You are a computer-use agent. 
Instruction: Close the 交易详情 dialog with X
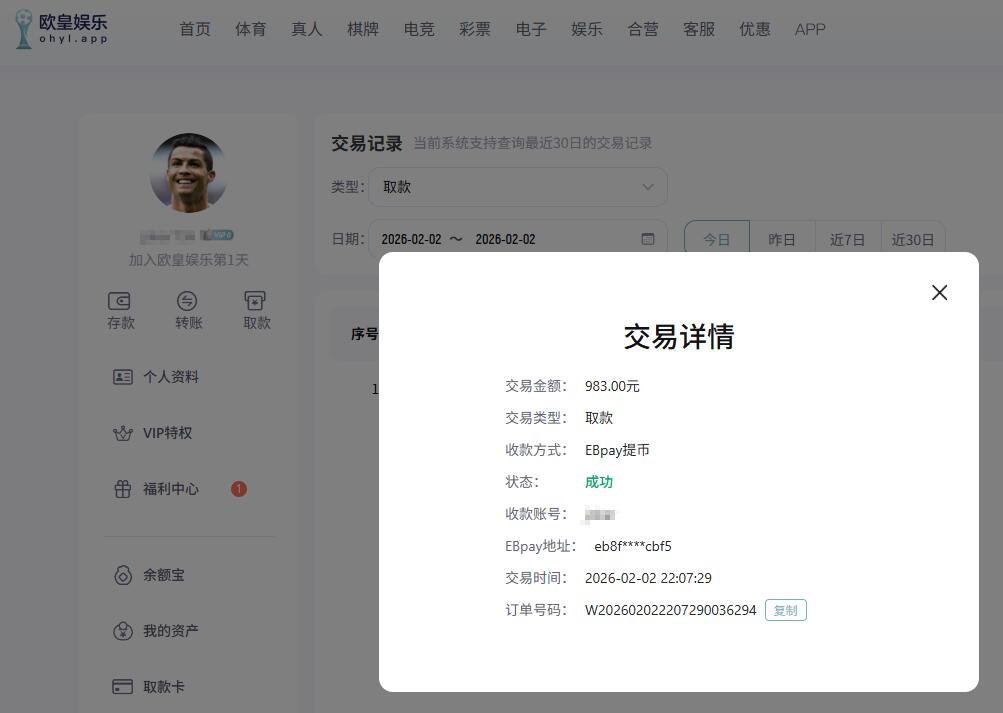point(939,292)
